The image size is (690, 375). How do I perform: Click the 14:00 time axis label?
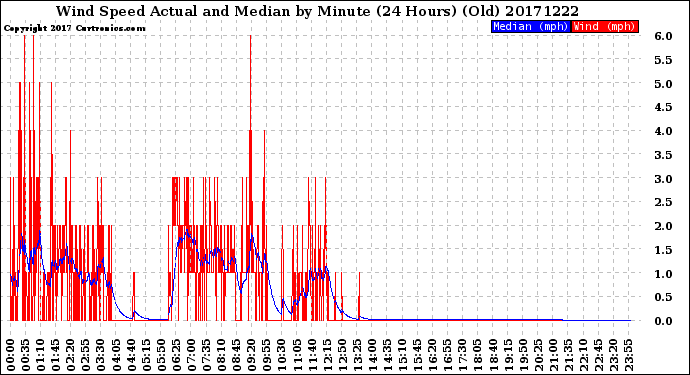click(372, 355)
